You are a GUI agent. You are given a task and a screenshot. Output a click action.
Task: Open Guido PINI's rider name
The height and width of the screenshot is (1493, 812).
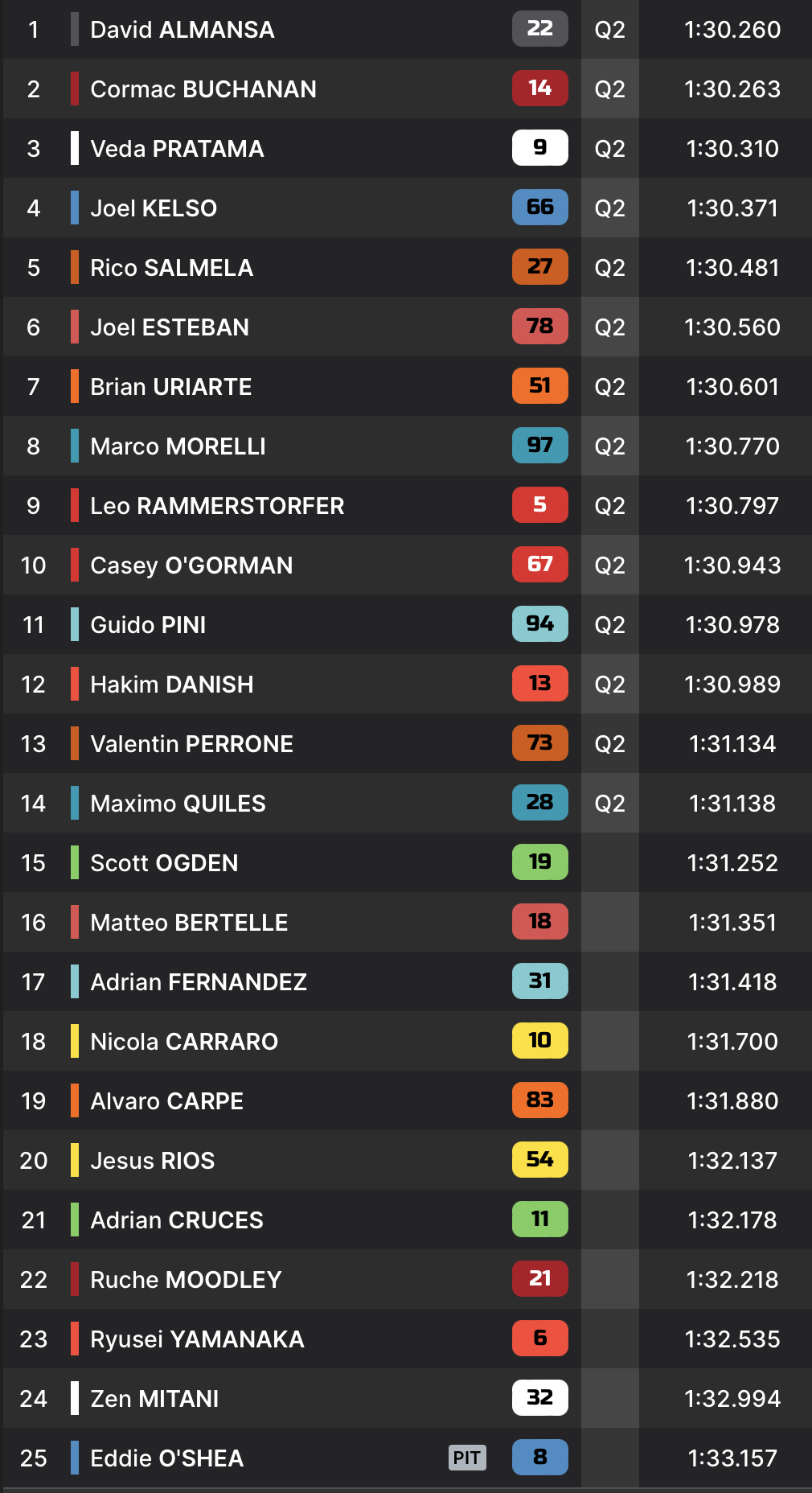(x=148, y=625)
